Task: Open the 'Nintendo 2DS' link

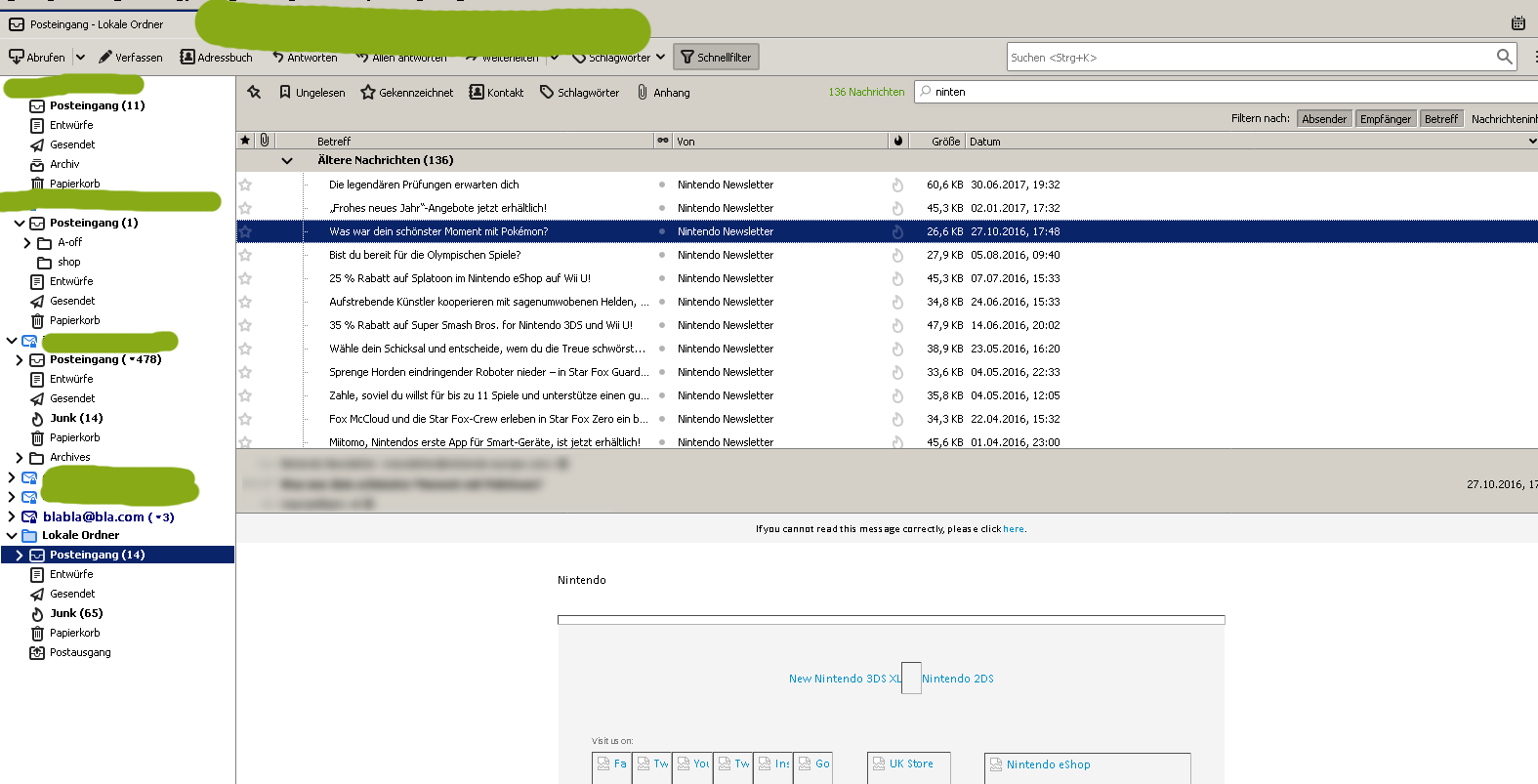Action: (958, 679)
